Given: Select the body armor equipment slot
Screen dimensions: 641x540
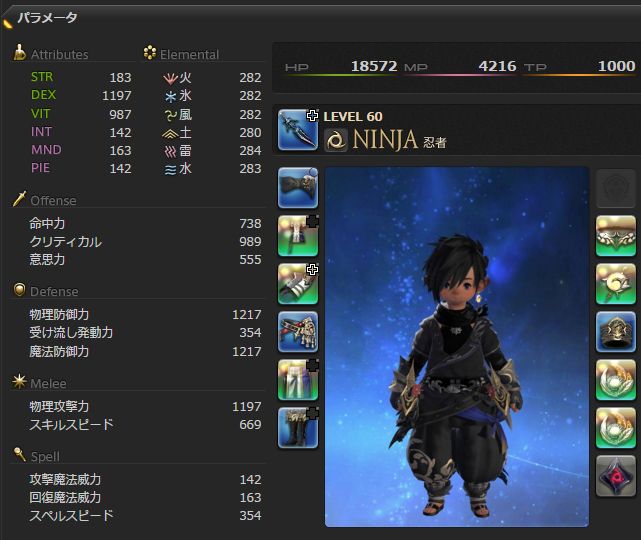Looking at the screenshot, I should 298,236.
